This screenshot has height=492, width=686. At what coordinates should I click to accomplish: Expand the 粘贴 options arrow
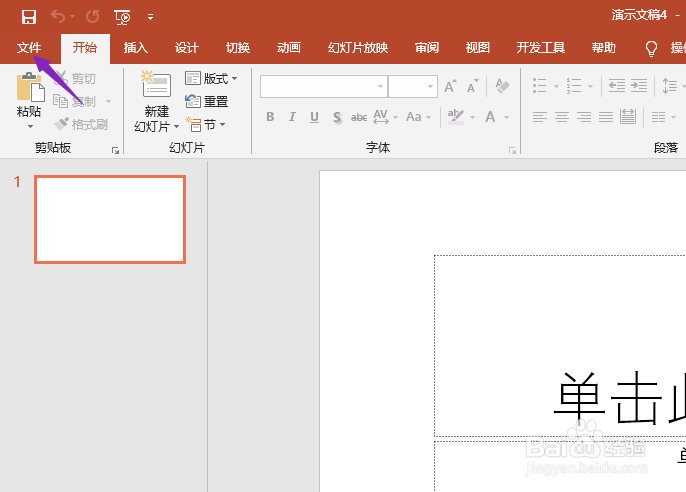tap(30, 126)
